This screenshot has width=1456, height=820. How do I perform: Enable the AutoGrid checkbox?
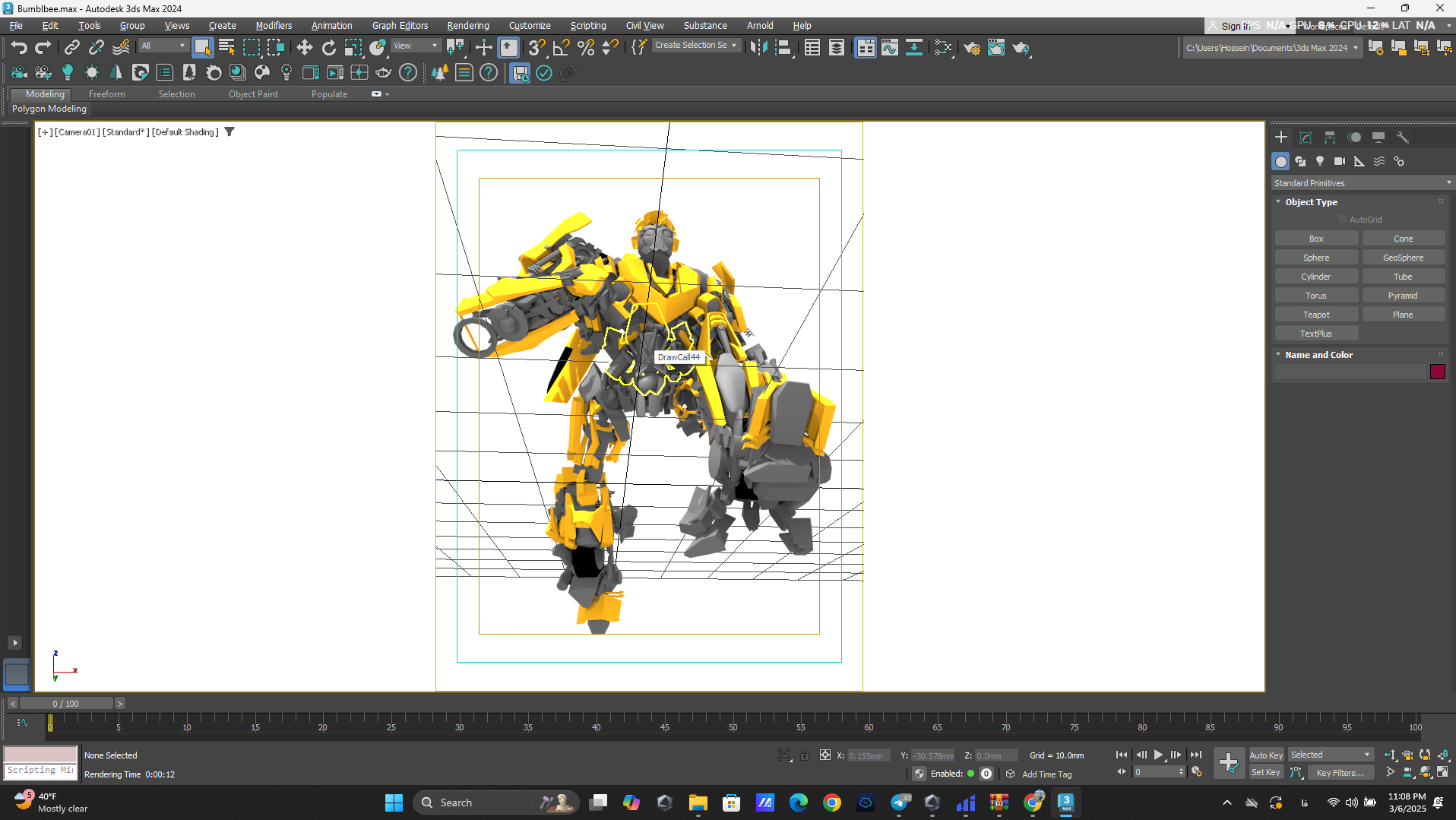coord(1342,220)
